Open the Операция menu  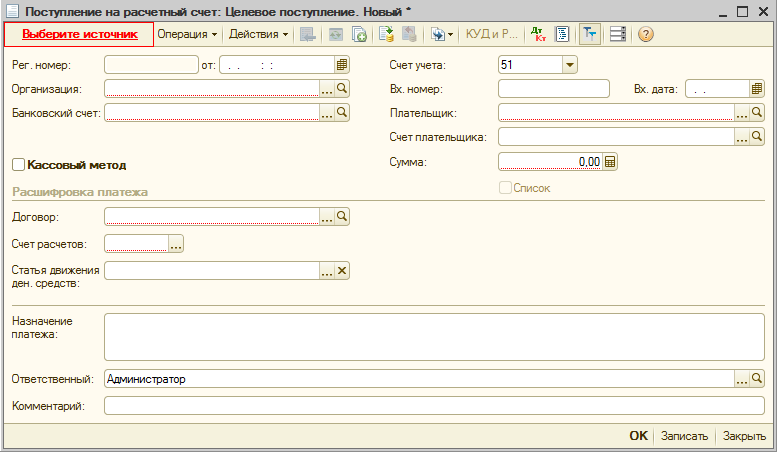[x=187, y=34]
